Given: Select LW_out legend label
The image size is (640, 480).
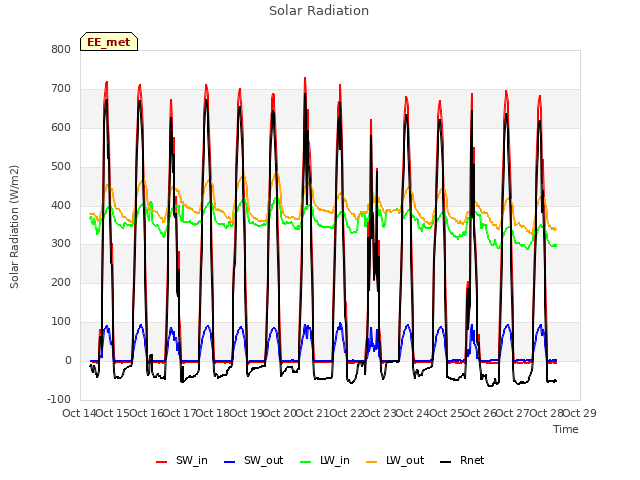Looking at the screenshot, I should pos(405,460).
